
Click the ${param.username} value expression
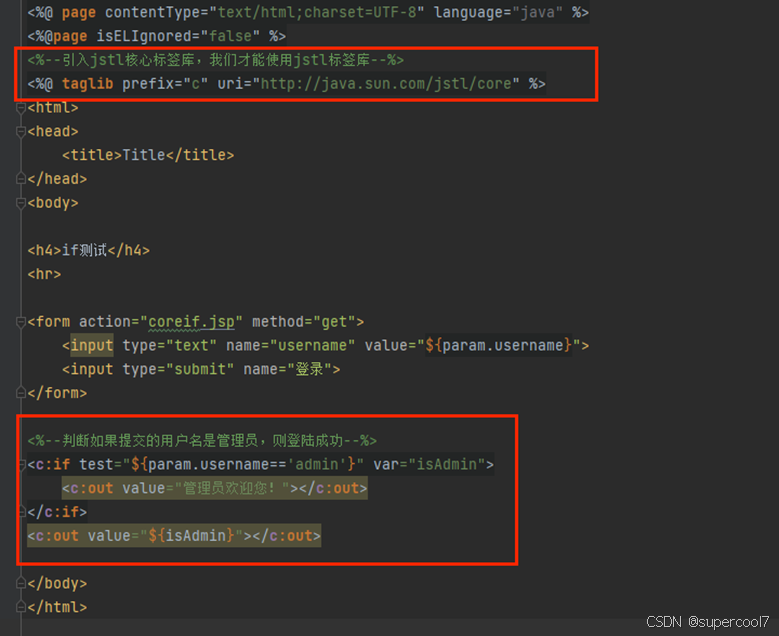tap(499, 345)
